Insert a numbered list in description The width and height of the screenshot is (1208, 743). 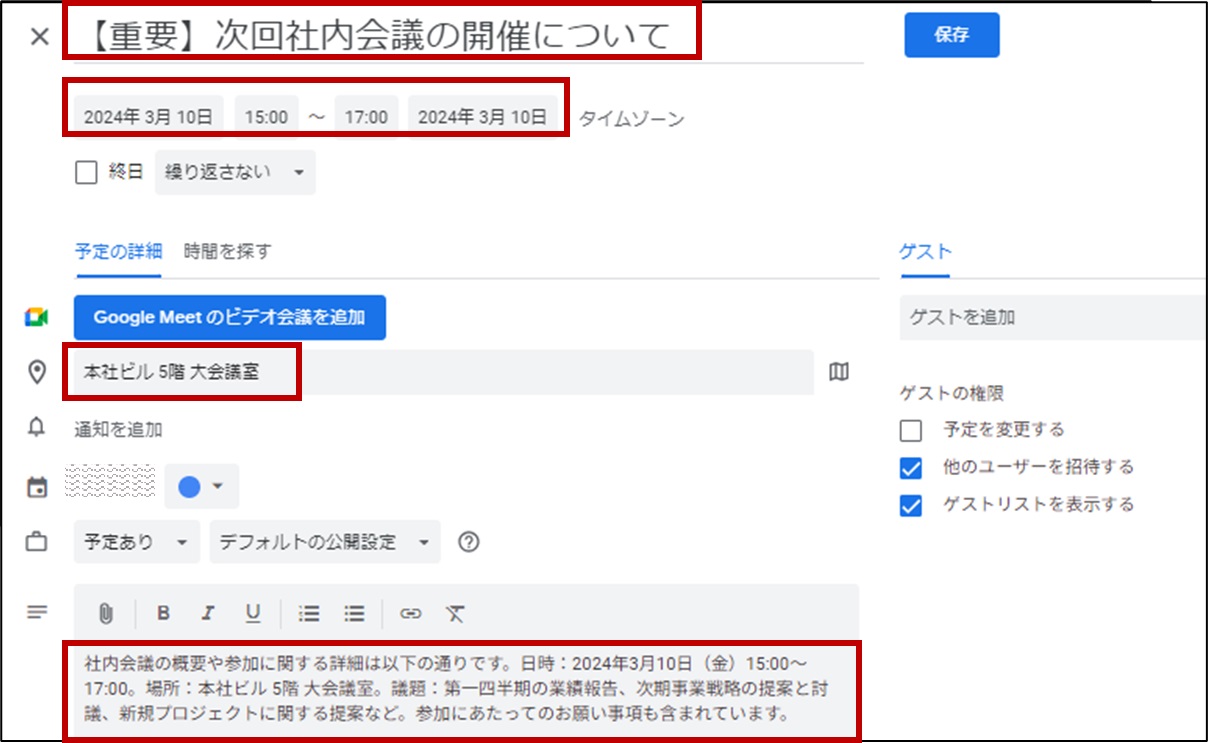310,613
